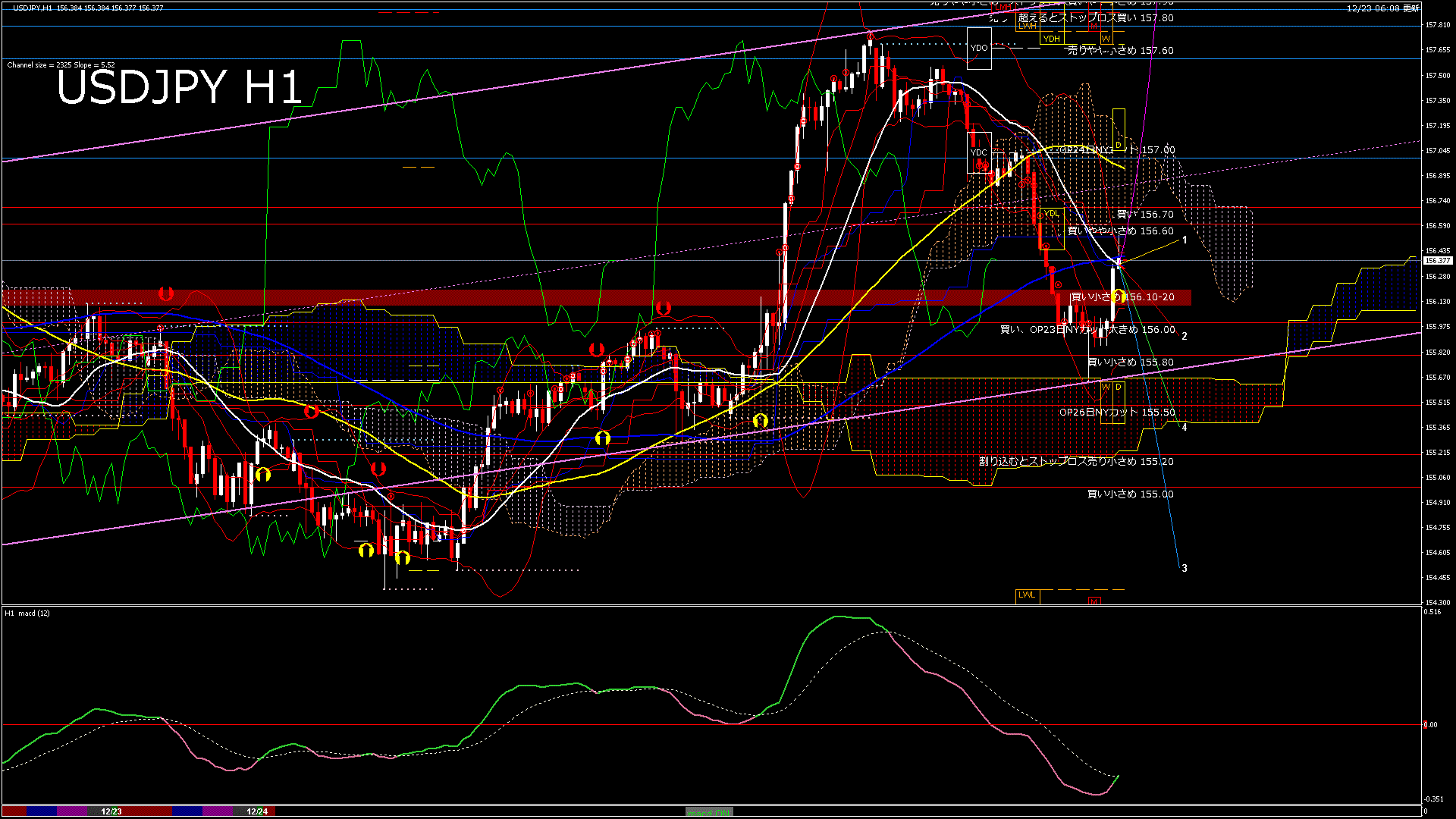
Task: Select the yellow YDH label box
Action: click(1051, 39)
